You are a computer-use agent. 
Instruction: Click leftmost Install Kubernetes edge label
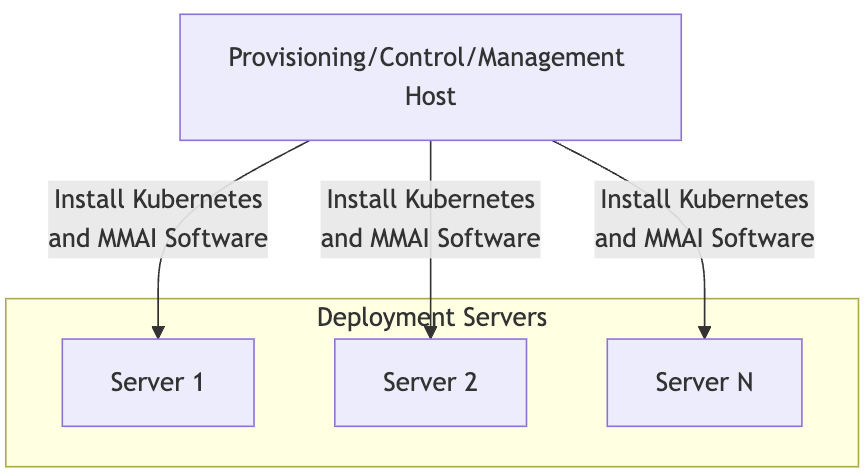click(x=158, y=219)
